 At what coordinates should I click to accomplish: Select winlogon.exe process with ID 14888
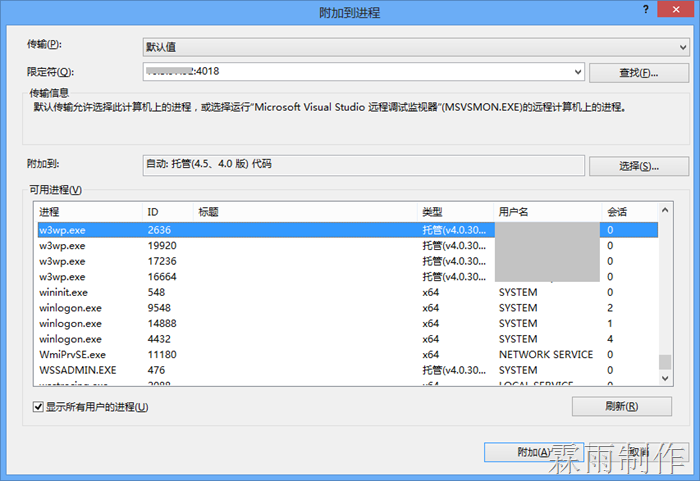coord(348,323)
